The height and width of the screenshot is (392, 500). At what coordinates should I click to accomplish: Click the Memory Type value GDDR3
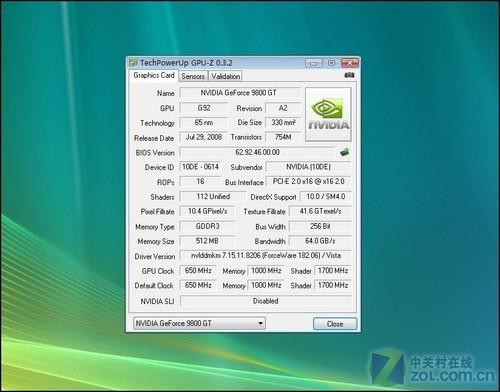[207, 226]
